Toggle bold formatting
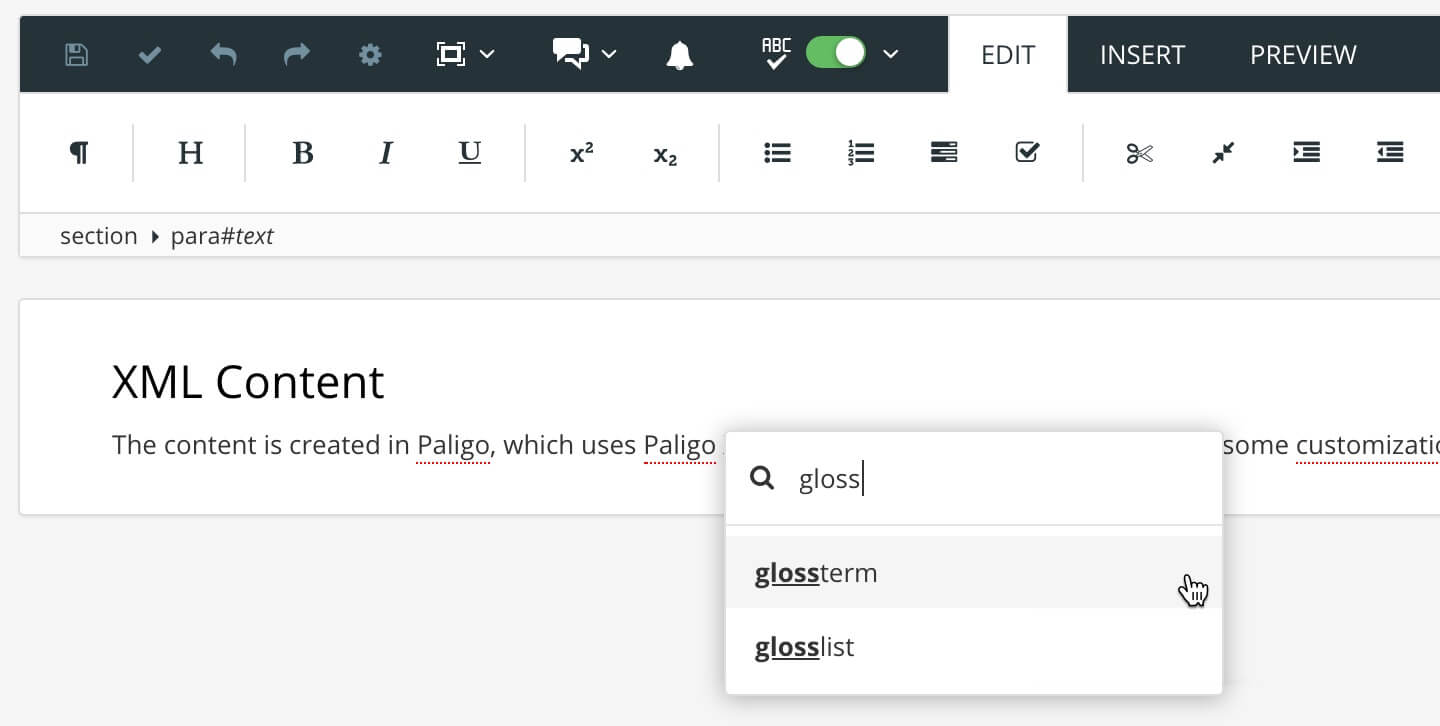1440x726 pixels. tap(302, 152)
